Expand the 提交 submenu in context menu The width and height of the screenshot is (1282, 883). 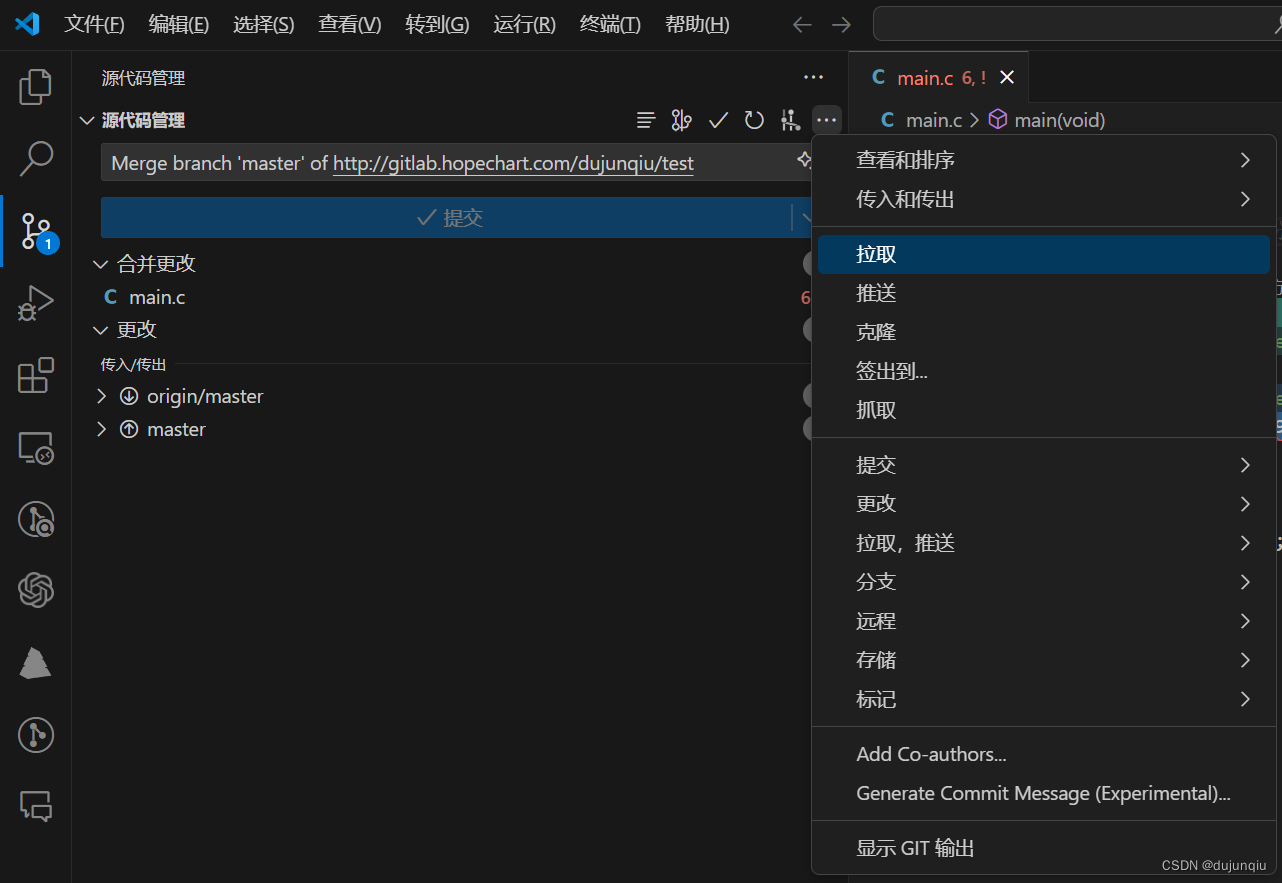1044,465
